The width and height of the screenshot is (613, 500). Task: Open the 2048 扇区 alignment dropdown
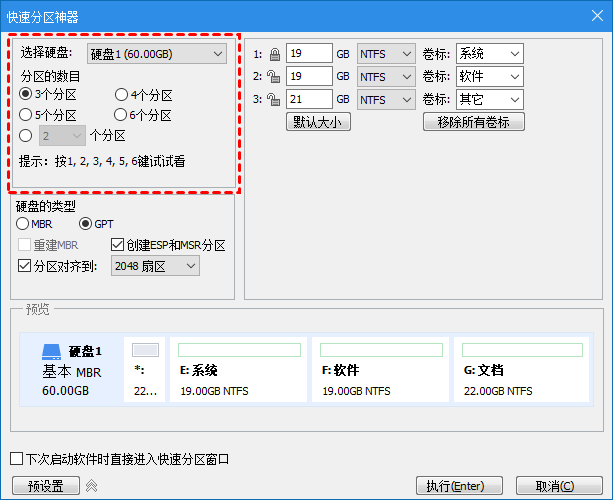click(x=155, y=266)
